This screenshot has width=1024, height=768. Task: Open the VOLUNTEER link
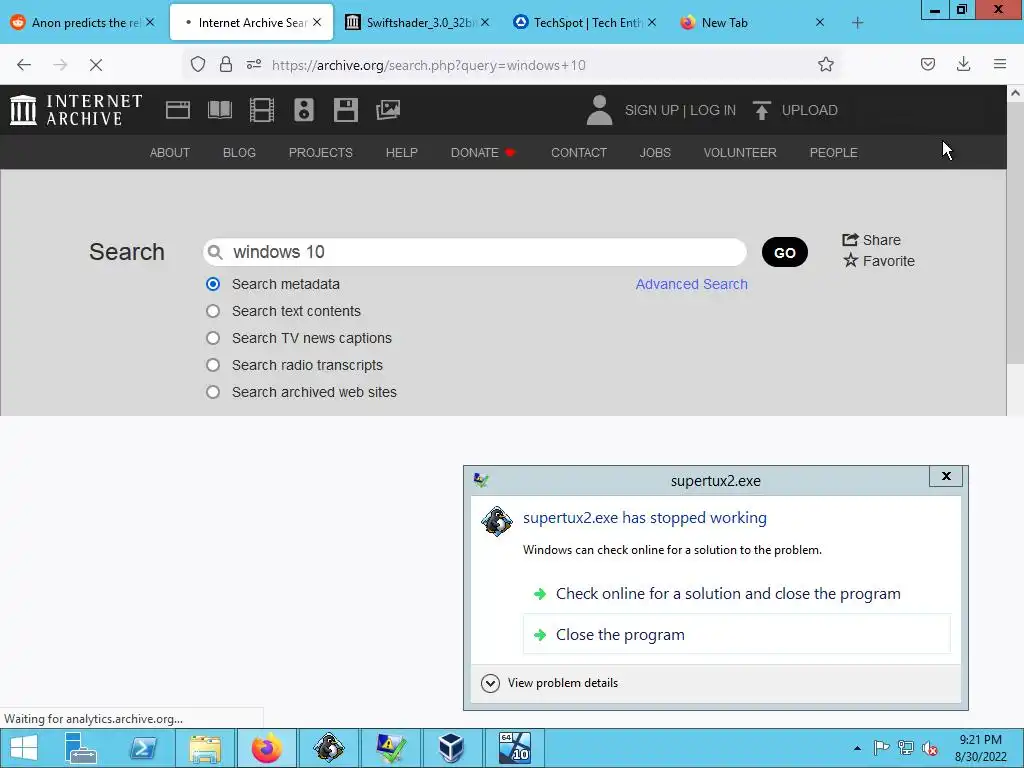click(x=740, y=152)
